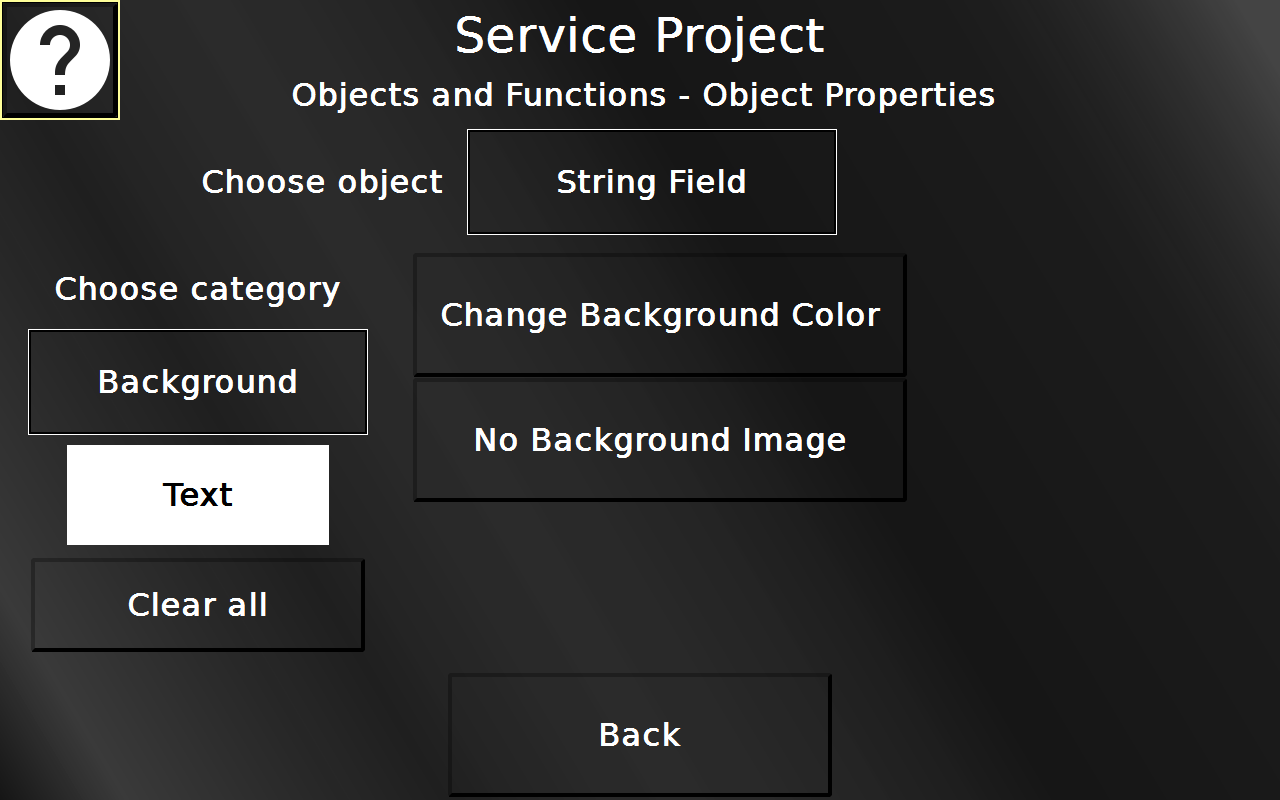Screen dimensions: 1280x800
Task: Return to previous screen with Back
Action: pos(639,733)
